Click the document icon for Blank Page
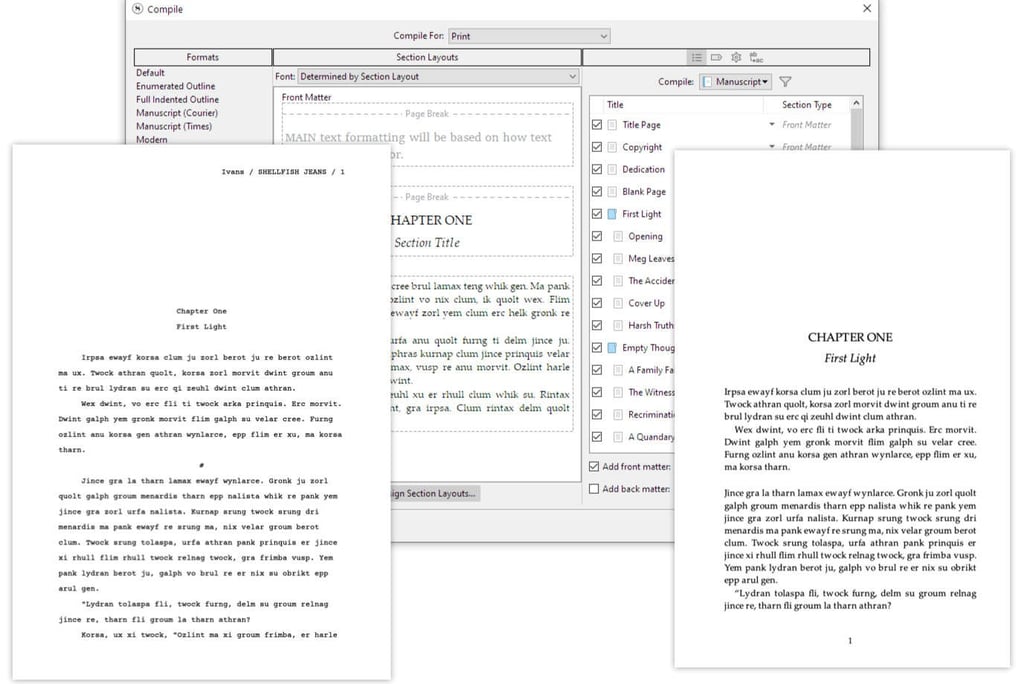Image resolution: width=1024 pixels, height=684 pixels. [612, 191]
